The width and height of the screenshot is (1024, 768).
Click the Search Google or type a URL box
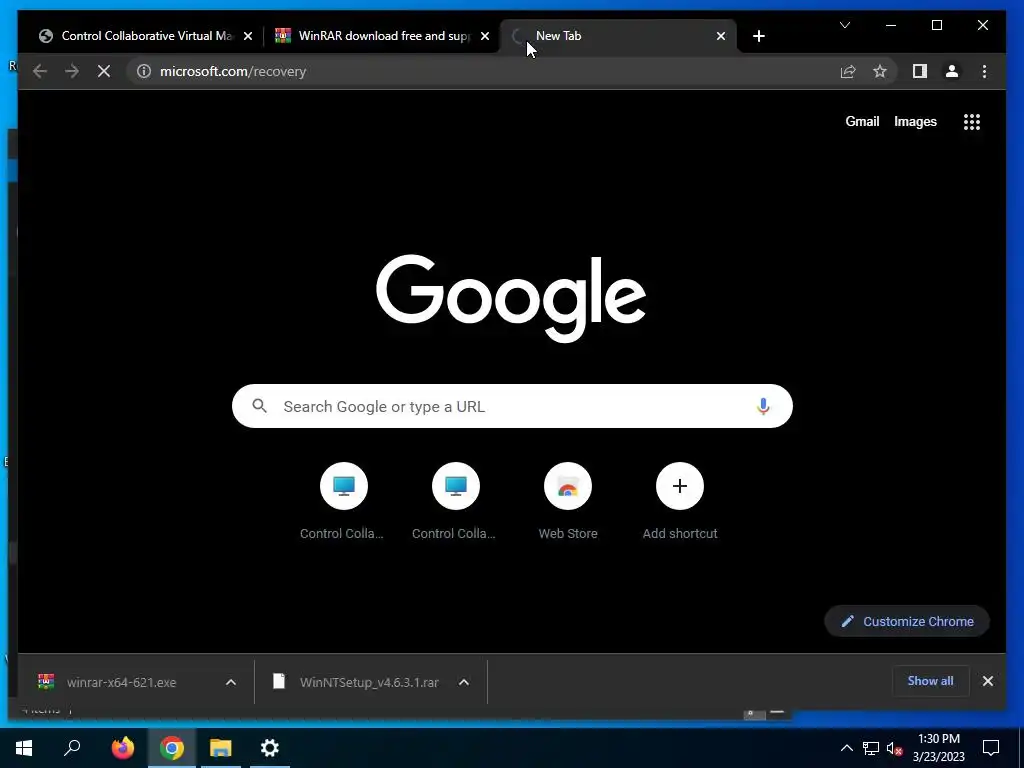pos(512,406)
